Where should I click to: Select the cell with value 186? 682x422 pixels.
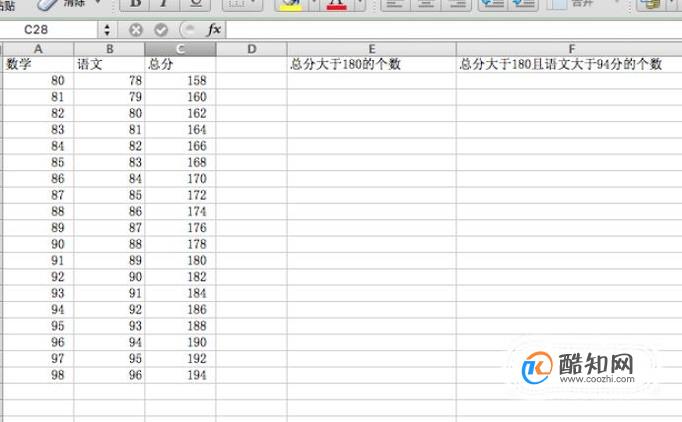click(181, 310)
